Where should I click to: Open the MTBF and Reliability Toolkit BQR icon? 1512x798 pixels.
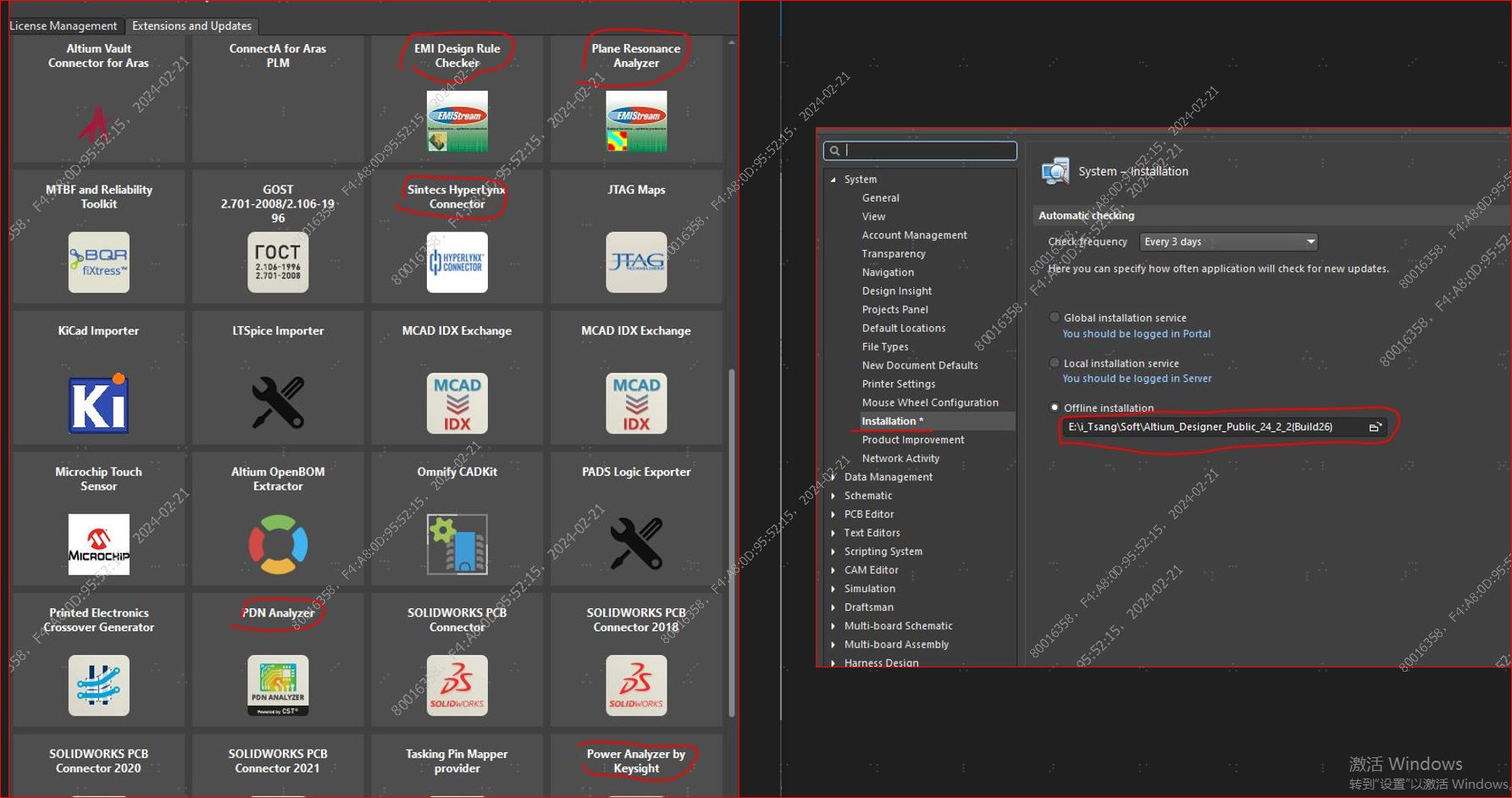[99, 262]
